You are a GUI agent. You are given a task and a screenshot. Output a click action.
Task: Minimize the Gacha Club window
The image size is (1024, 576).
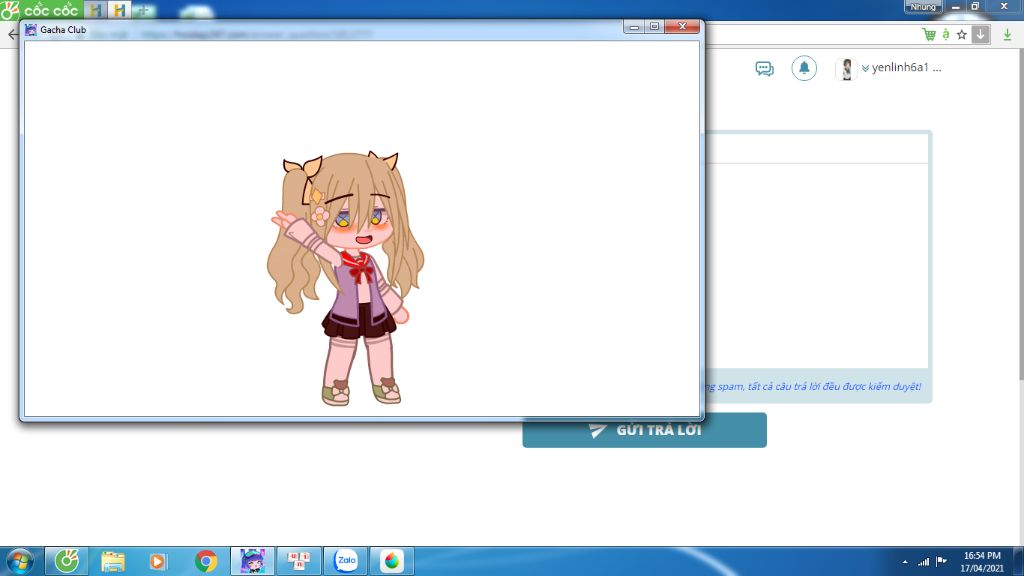tap(633, 26)
